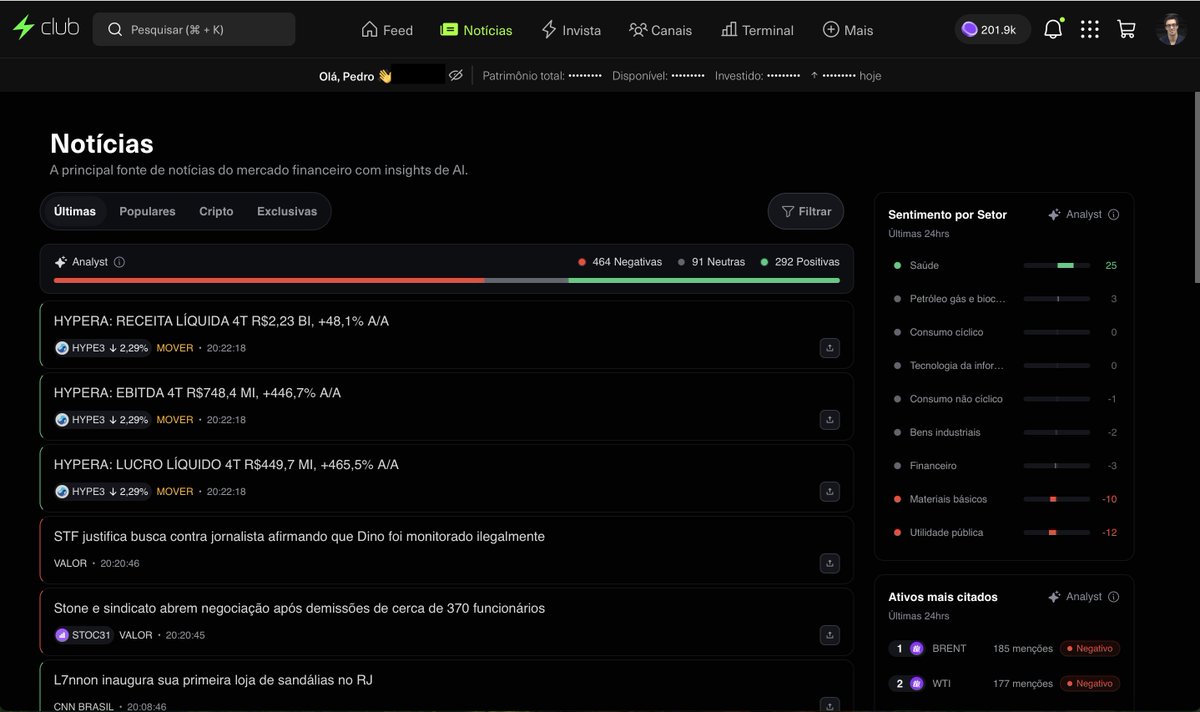The height and width of the screenshot is (712, 1200).
Task: Select the Financeiro sector row
Action: 1005,465
